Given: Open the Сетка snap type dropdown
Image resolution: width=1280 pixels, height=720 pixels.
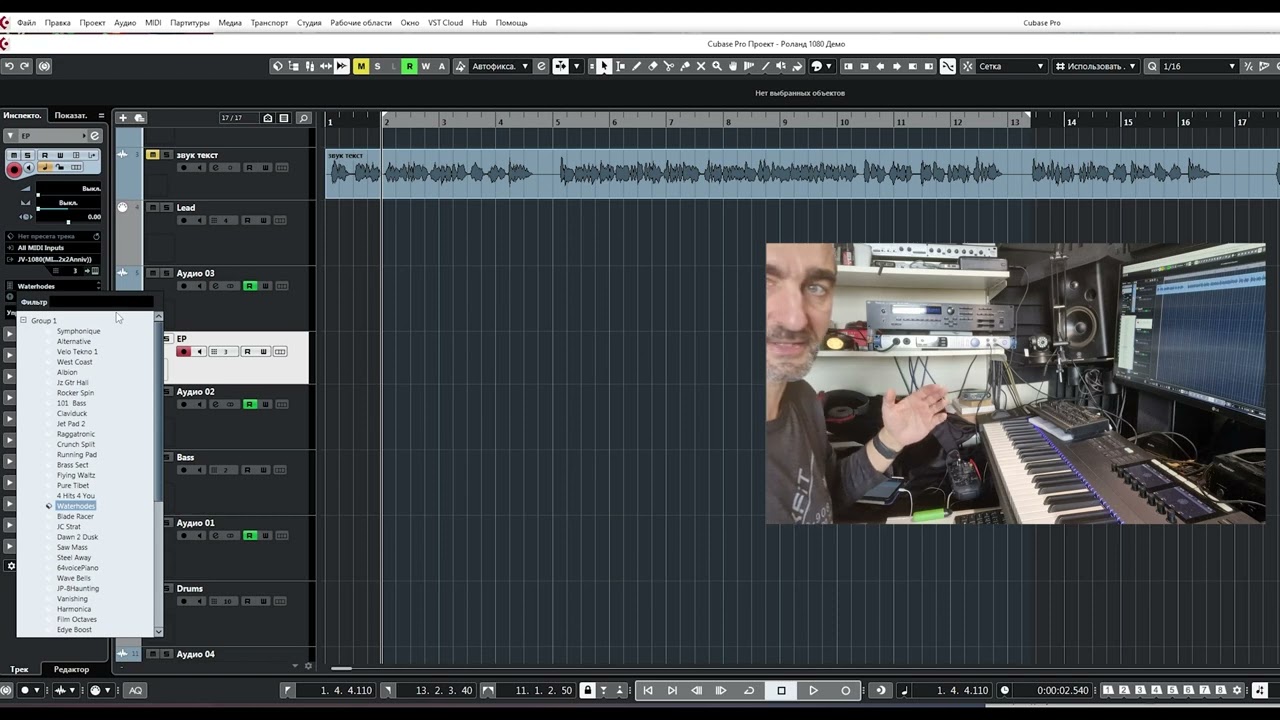Looking at the screenshot, I should [1010, 66].
